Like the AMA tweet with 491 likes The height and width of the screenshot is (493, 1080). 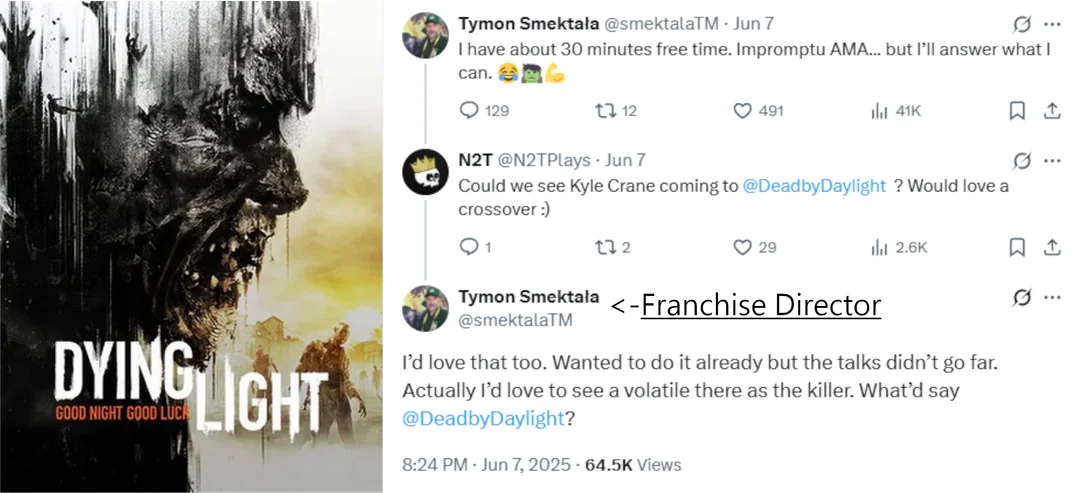[x=757, y=111]
